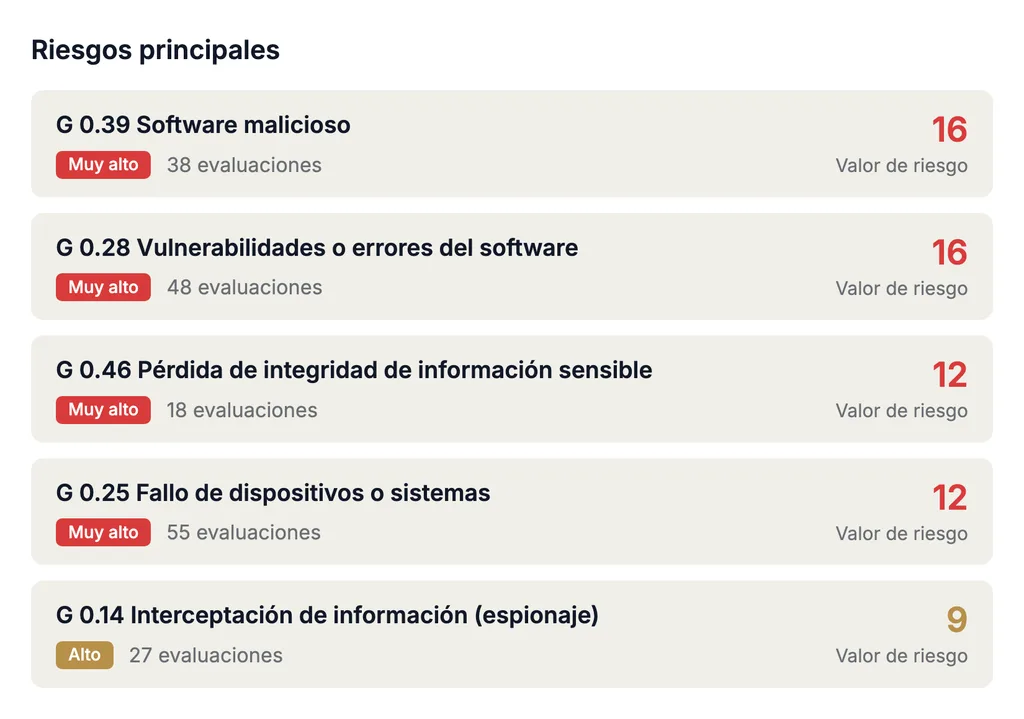1024x719 pixels.
Task: Select the 48 evaluaciones count
Action: point(245,287)
